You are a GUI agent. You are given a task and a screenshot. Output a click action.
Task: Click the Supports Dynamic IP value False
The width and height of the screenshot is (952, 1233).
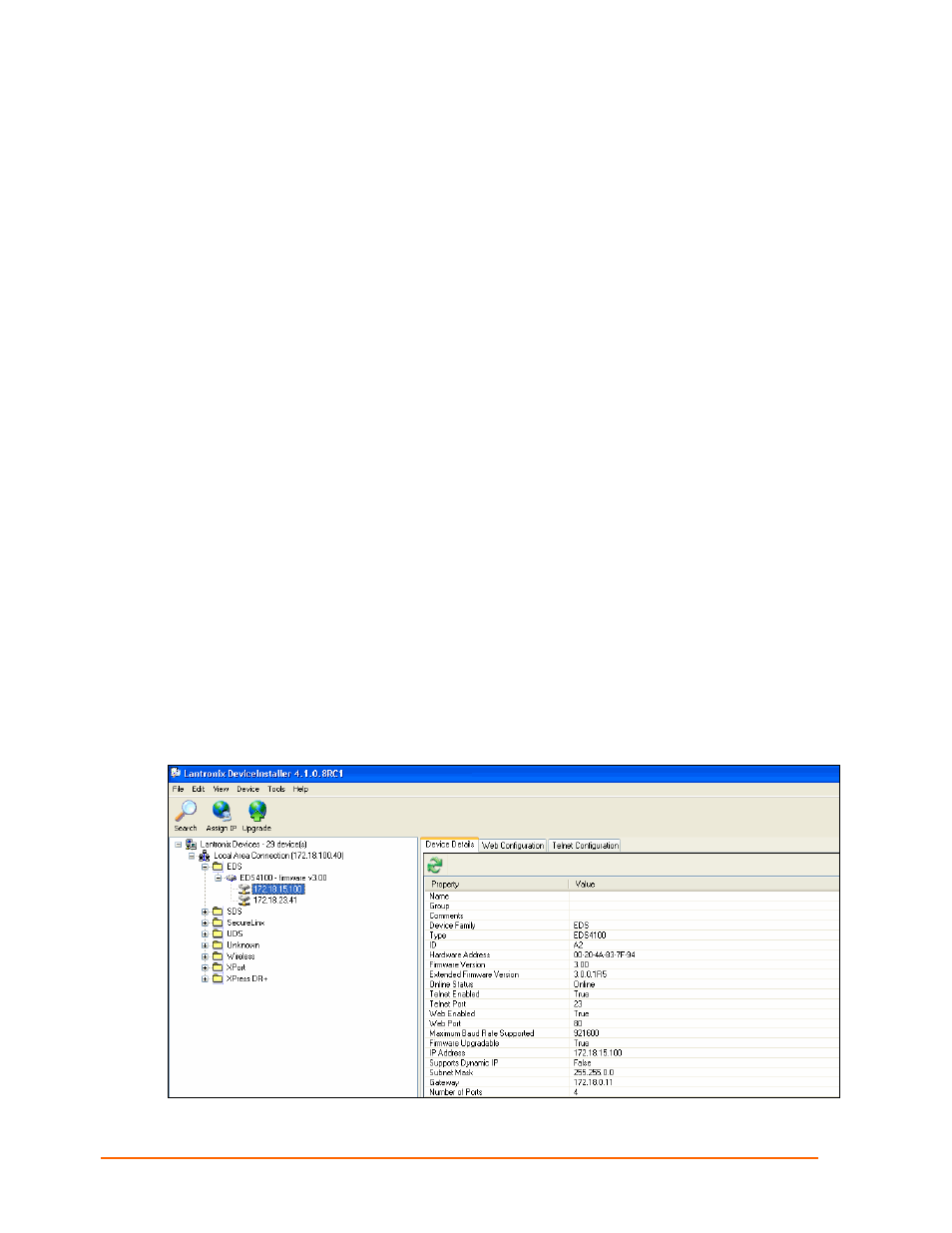pyautogui.click(x=583, y=1063)
